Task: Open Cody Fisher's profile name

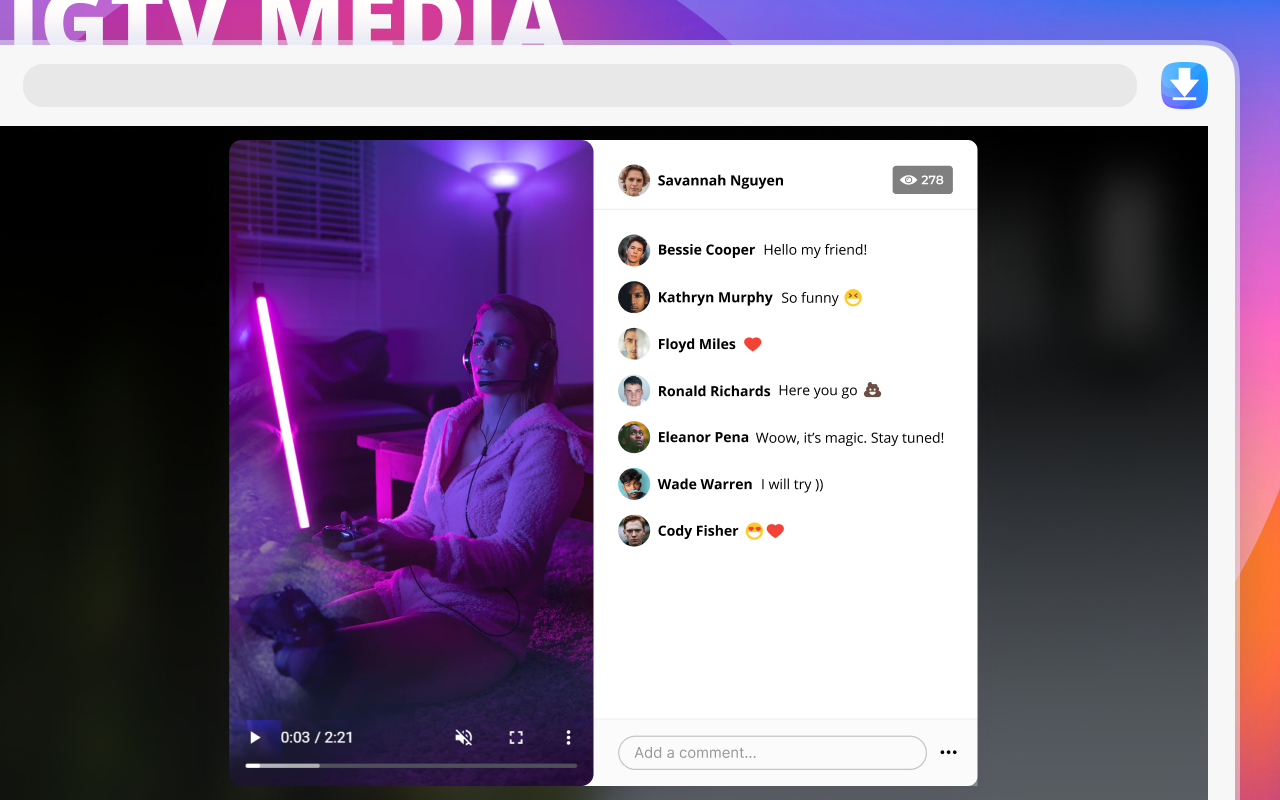Action: pos(698,531)
